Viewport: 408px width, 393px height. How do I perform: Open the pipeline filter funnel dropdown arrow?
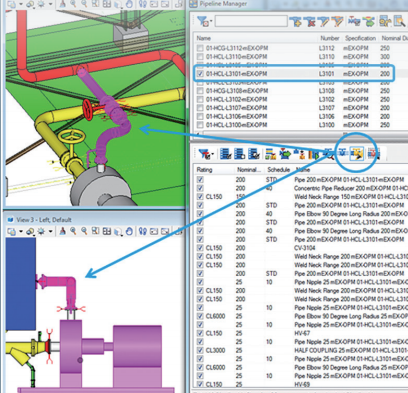(211, 22)
